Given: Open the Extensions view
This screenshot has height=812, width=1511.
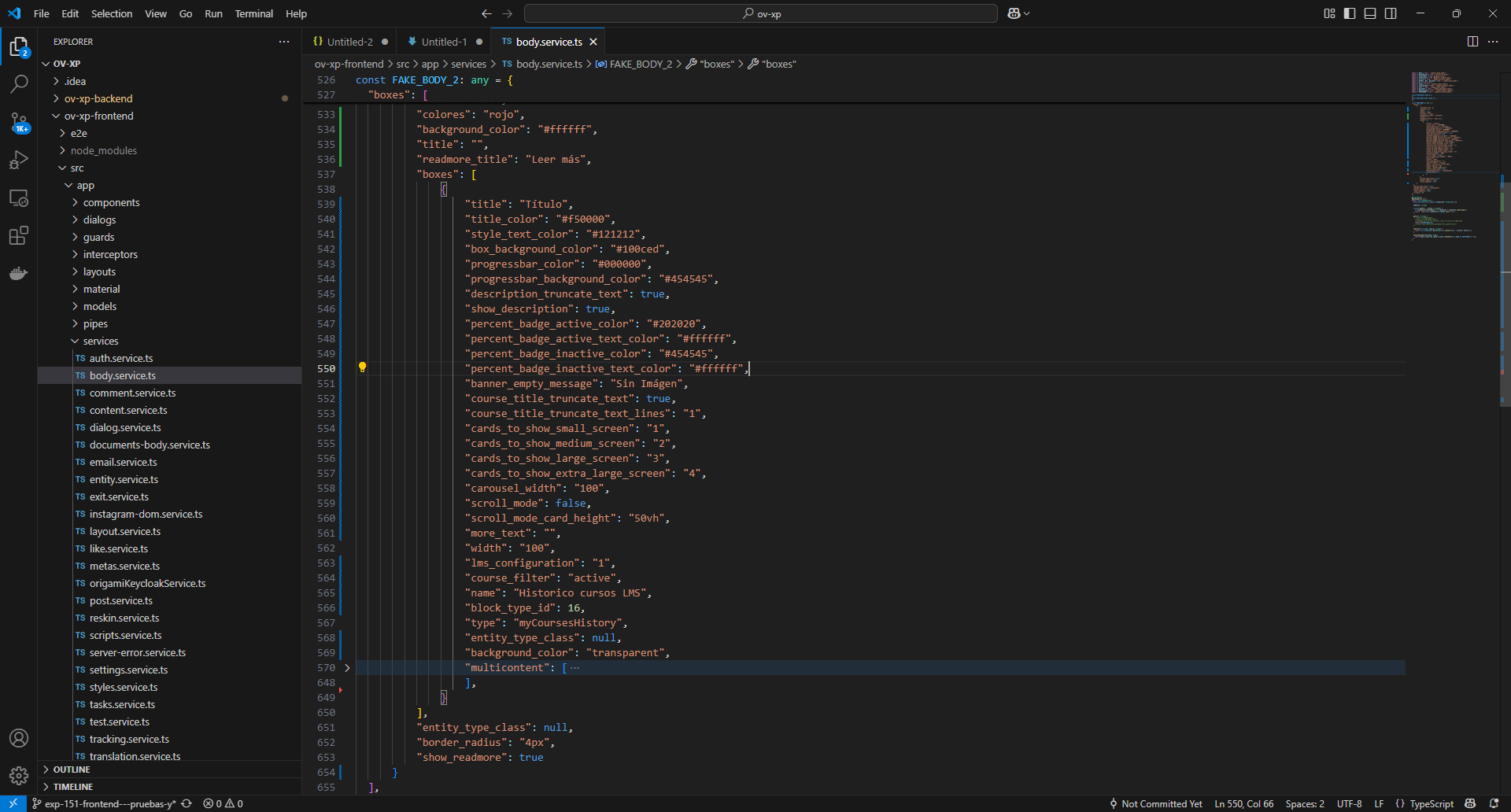Looking at the screenshot, I should coord(19,235).
